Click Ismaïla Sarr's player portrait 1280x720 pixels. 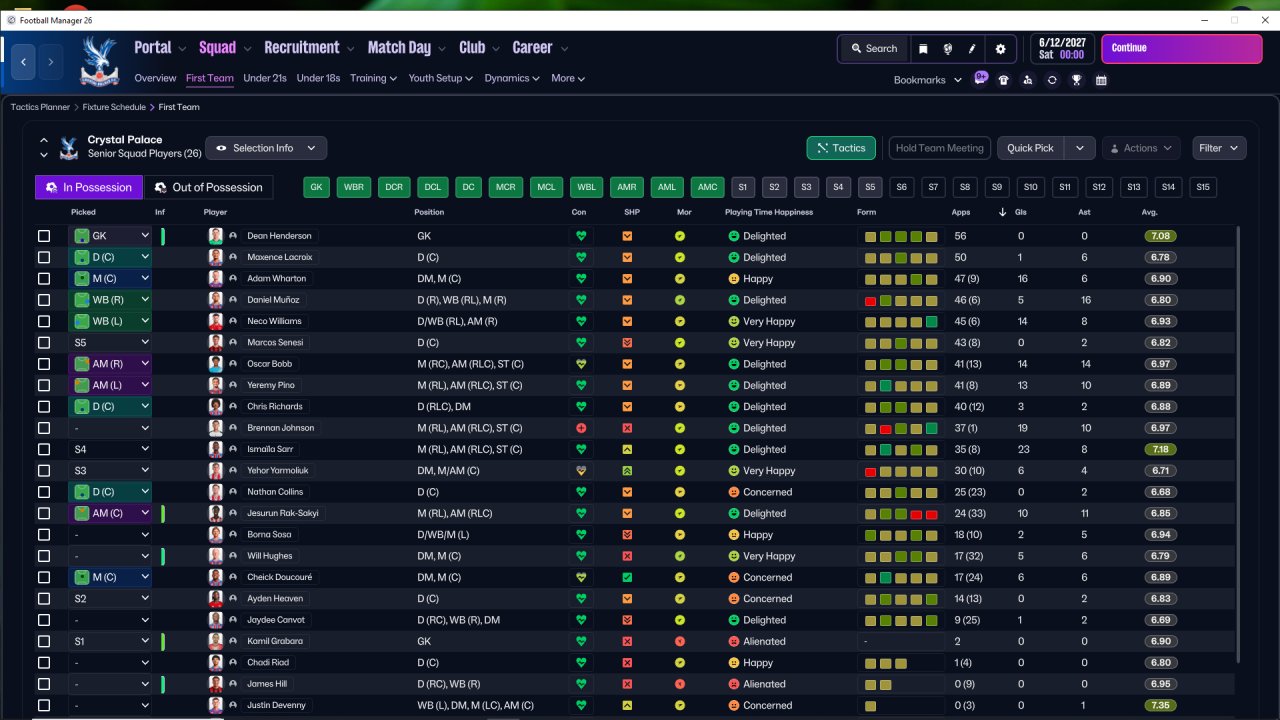215,449
